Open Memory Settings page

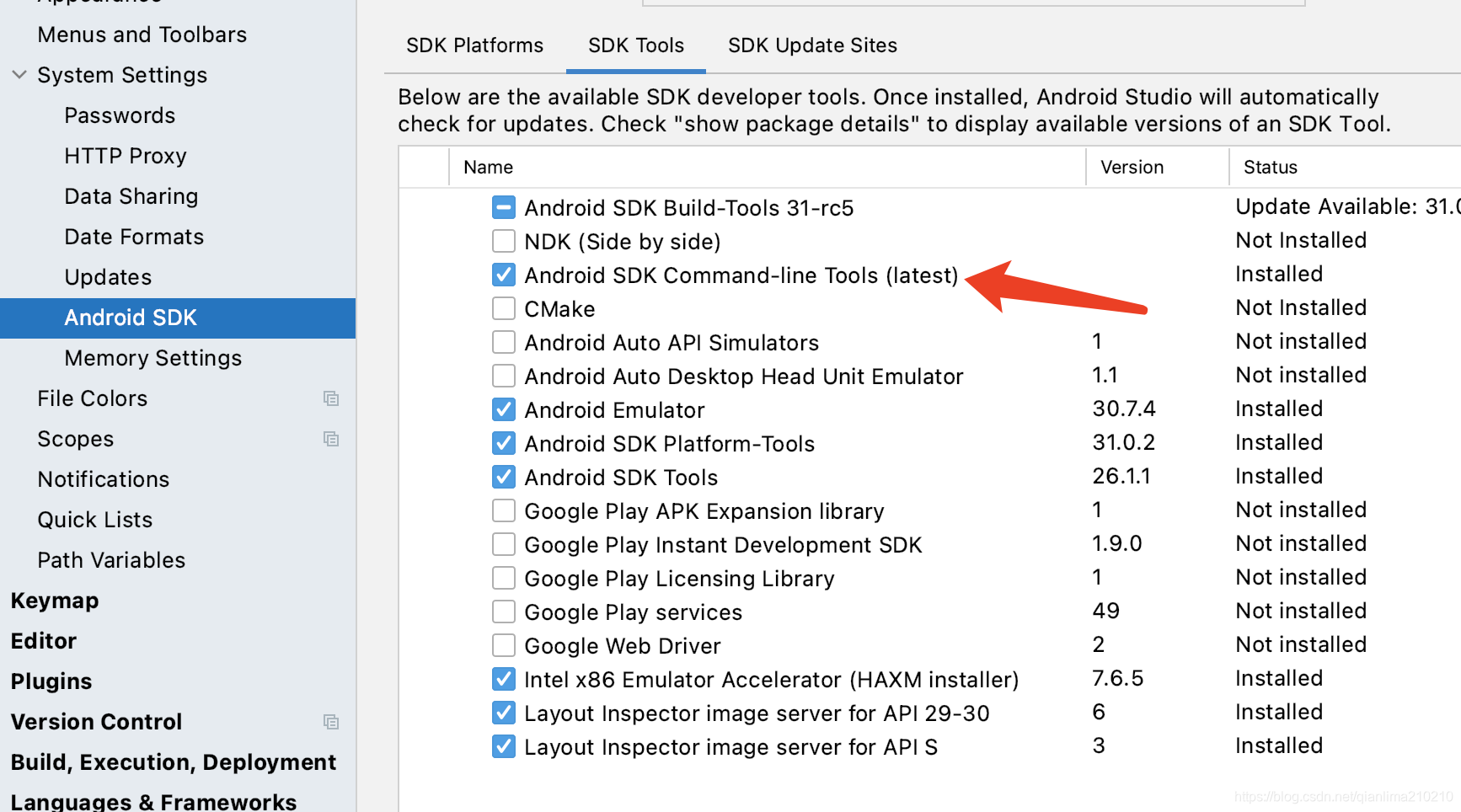coord(153,358)
